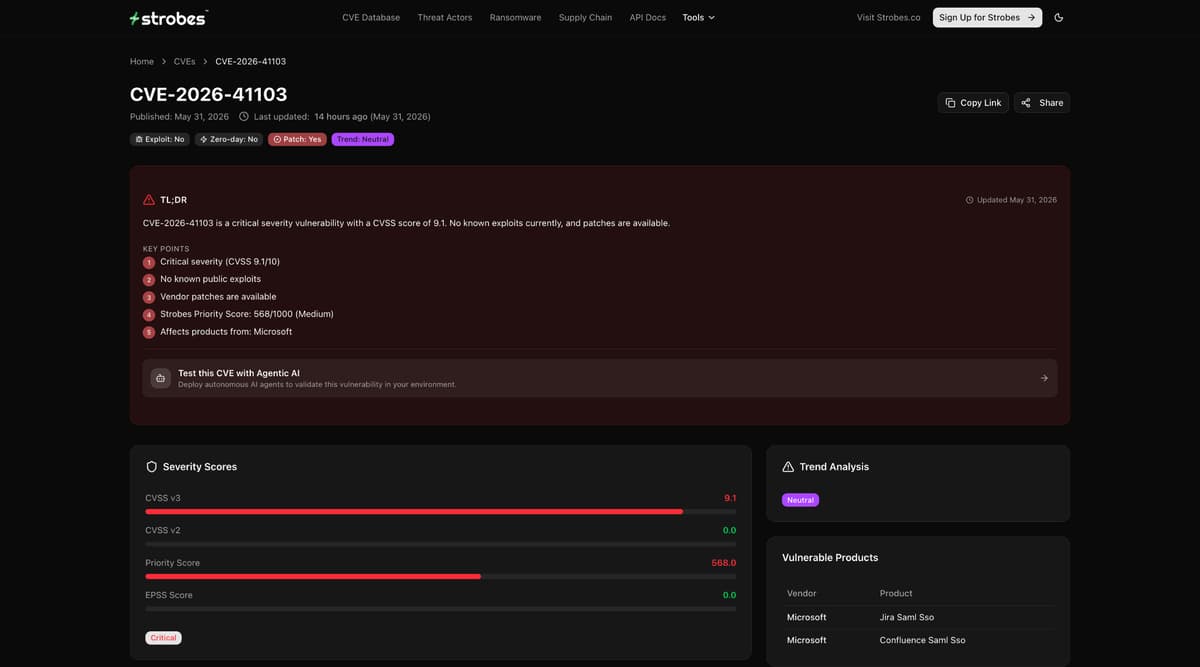Click the 9.1 CVSS v3 value
This screenshot has width=1200, height=667.
(x=730, y=498)
